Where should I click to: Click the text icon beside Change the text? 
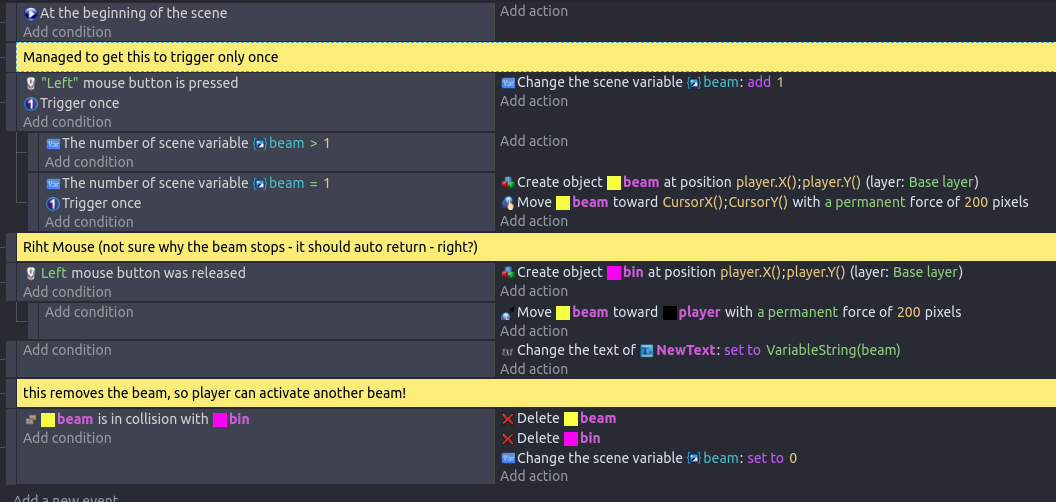point(508,350)
